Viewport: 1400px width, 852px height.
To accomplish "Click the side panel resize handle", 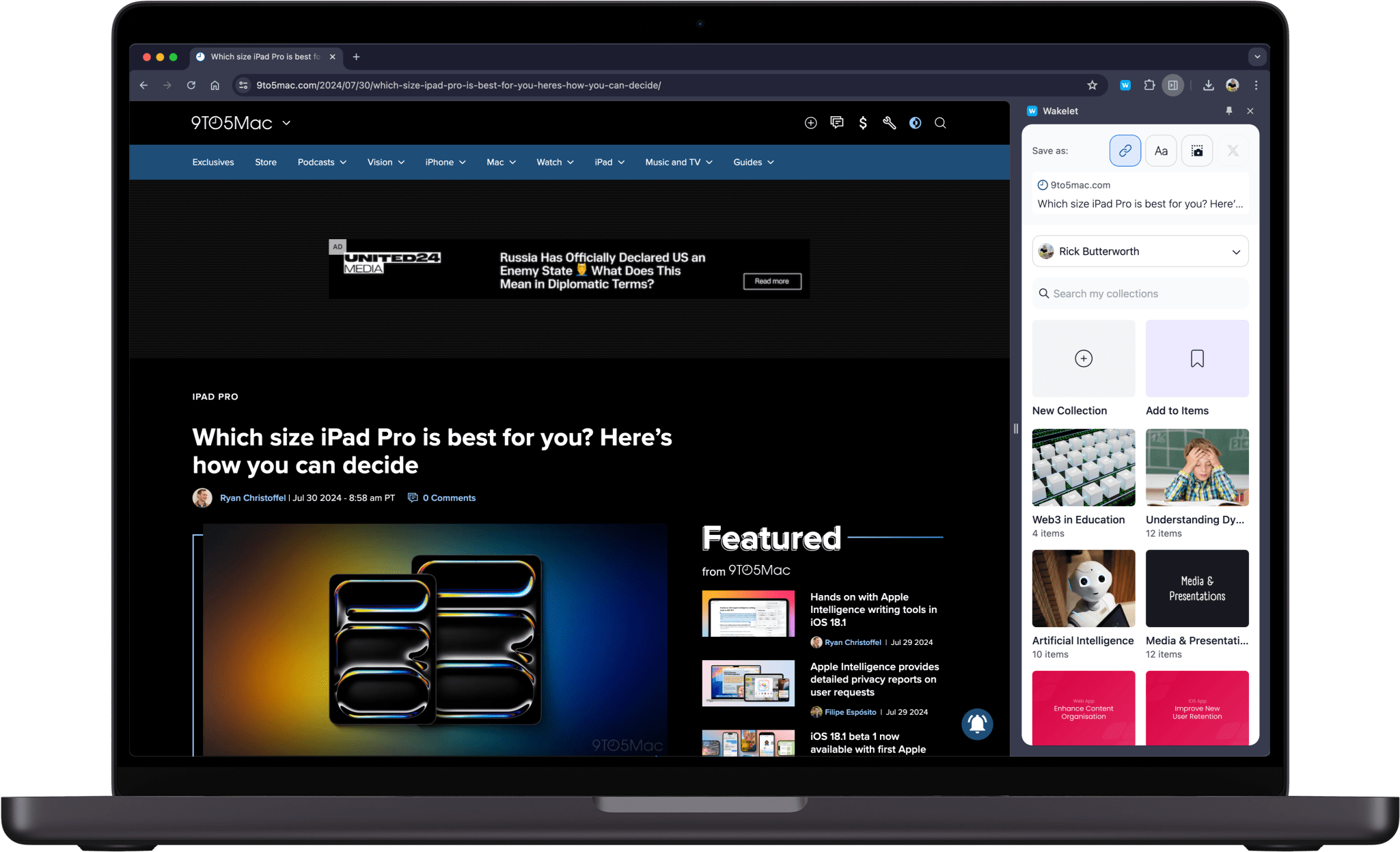I will (1016, 428).
